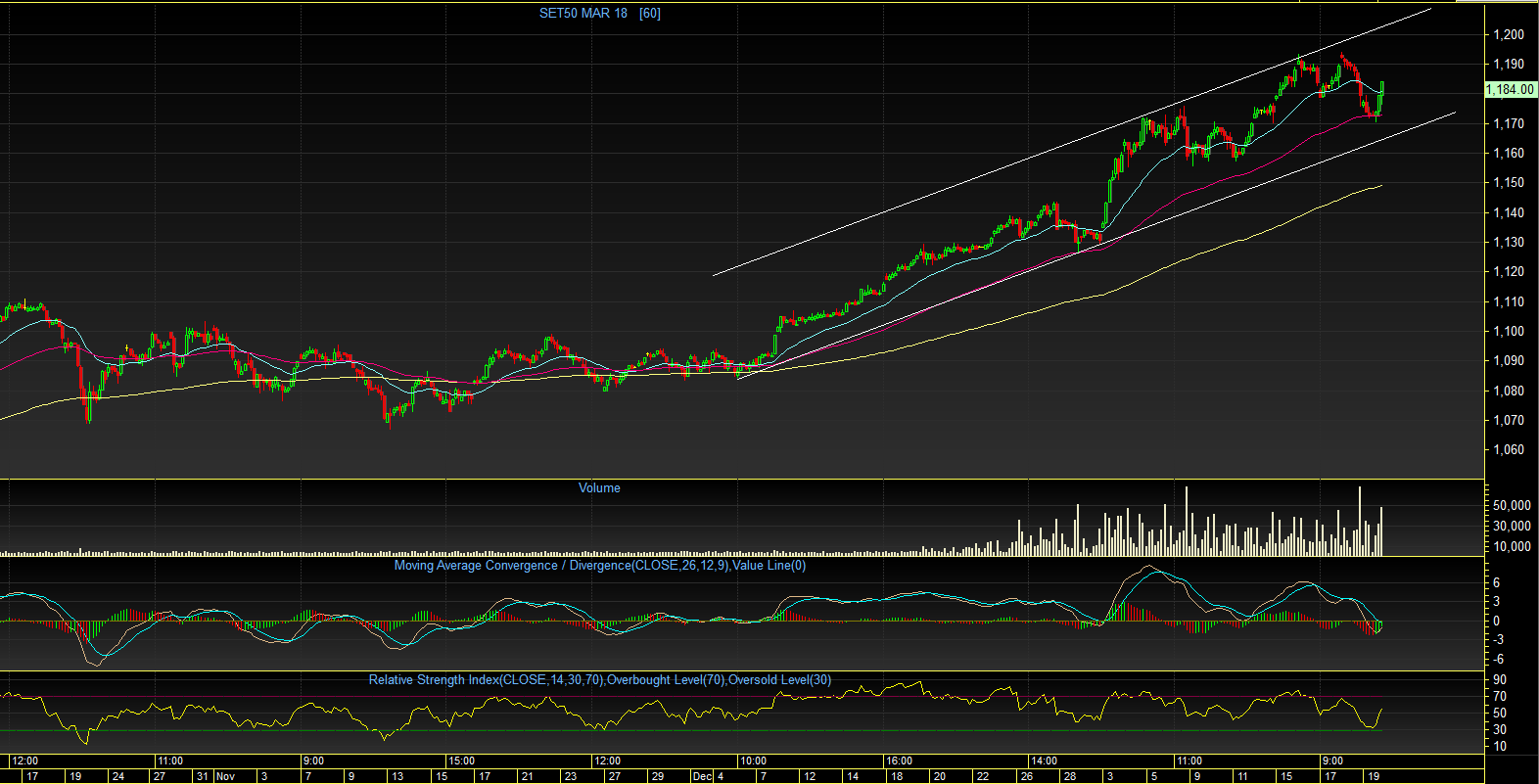This screenshot has width=1539, height=784.
Task: Click the SET50 MAR 18 chart title
Action: click(583, 13)
